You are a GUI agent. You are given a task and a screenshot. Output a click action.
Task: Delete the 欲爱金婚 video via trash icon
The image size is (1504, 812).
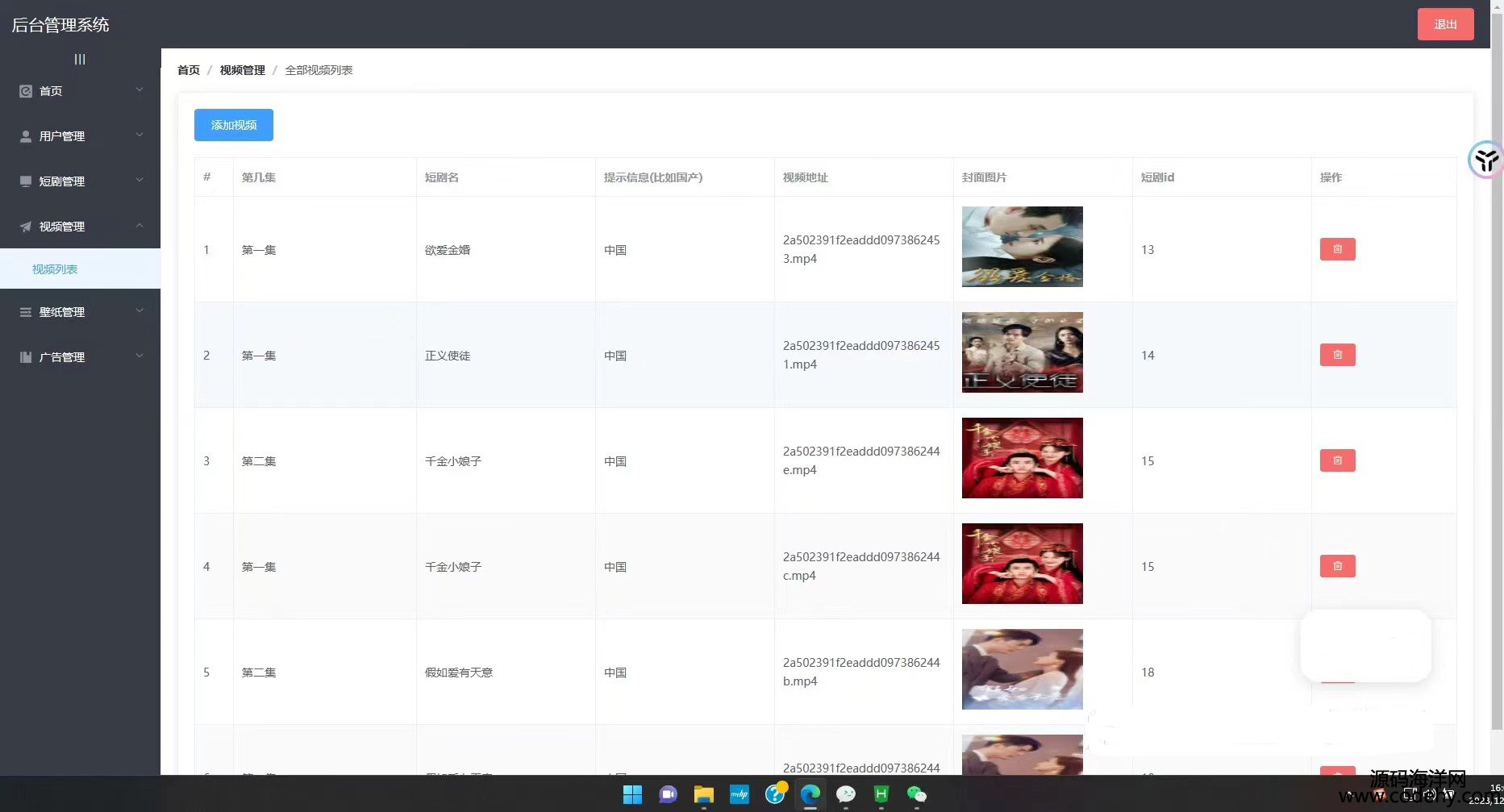(1337, 249)
